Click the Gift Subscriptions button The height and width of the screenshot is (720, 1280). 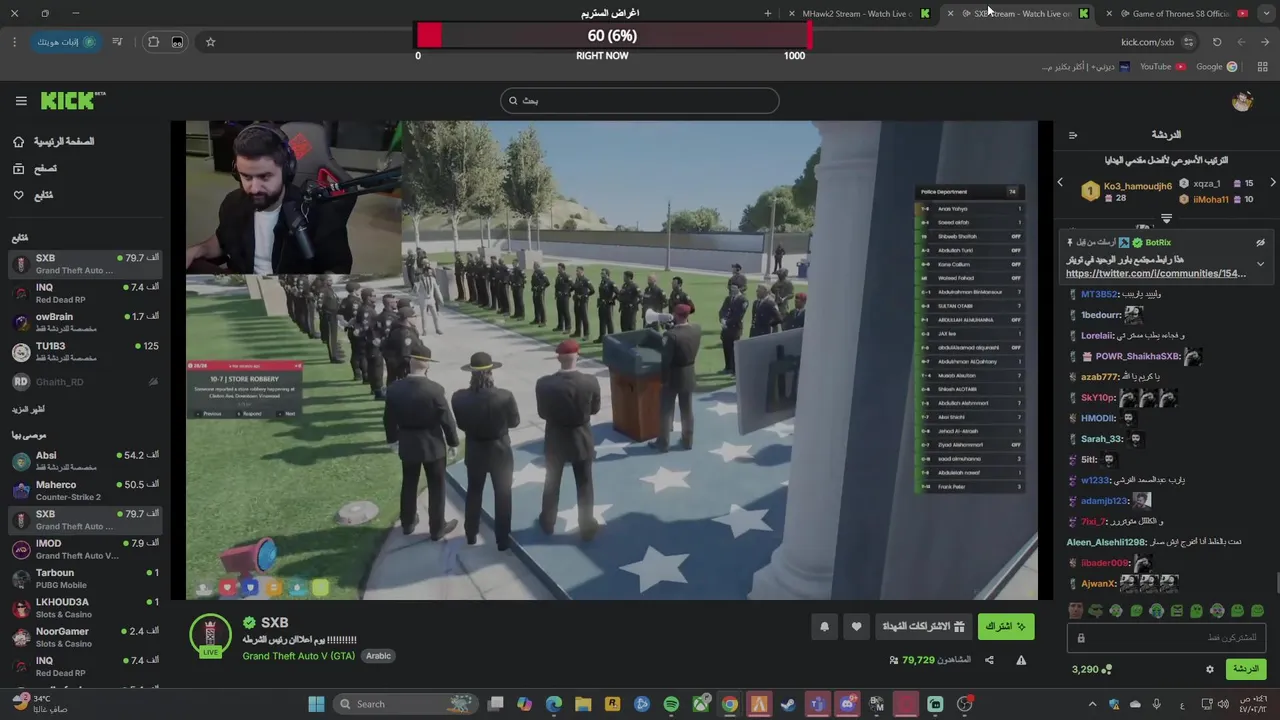(x=923, y=627)
